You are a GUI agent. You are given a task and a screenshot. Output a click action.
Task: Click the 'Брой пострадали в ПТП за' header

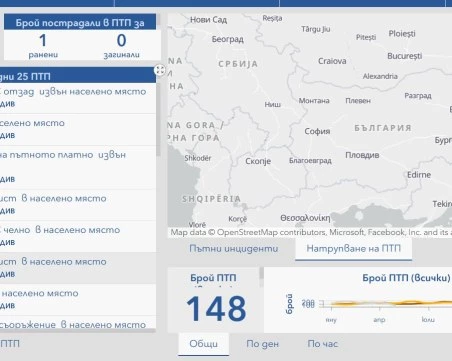click(80, 22)
